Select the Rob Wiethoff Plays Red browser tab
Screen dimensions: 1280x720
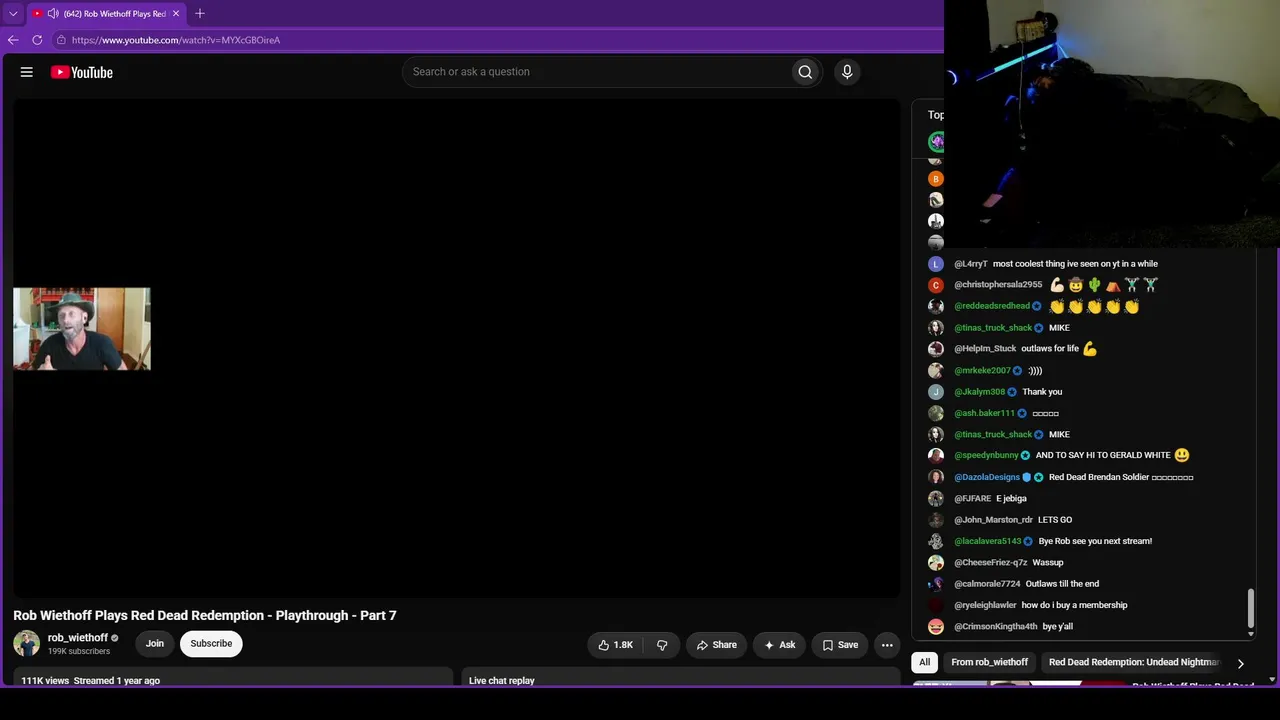tap(107, 14)
